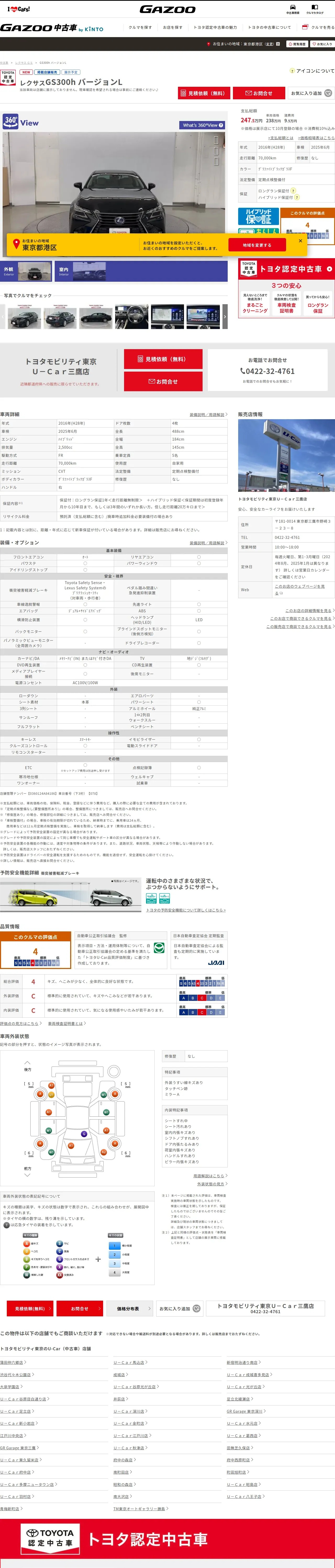Open the GAZOO logo in the header
The image size is (335, 1568).
click(x=167, y=9)
